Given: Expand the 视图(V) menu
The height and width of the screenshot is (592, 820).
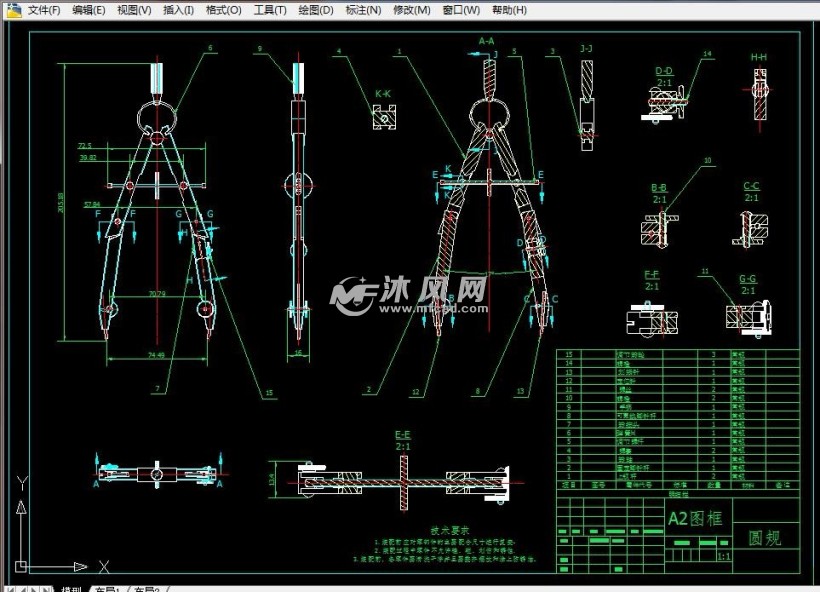Looking at the screenshot, I should click(134, 10).
